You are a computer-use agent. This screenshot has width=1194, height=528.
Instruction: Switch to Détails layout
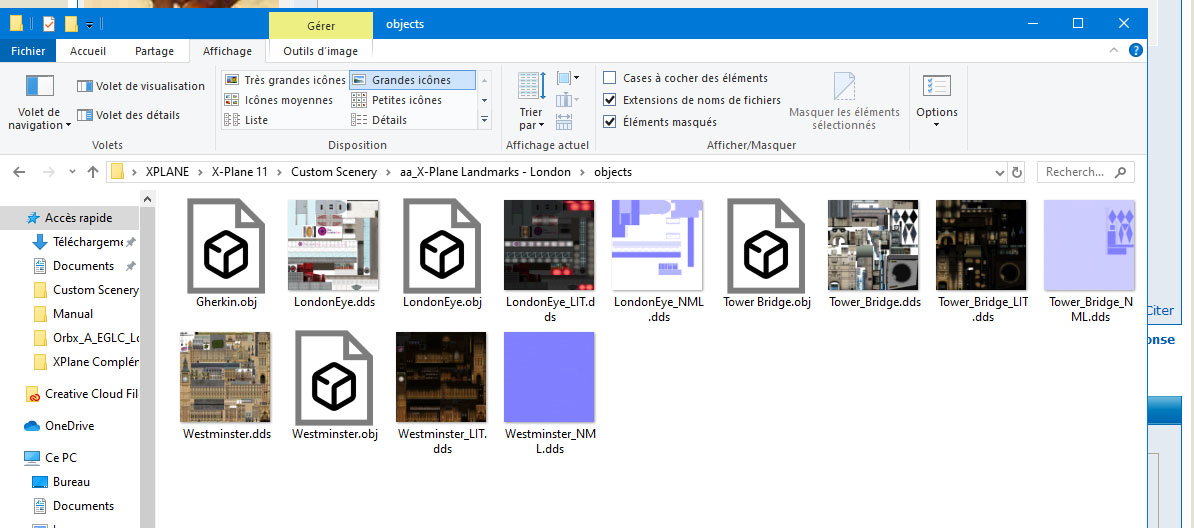click(x=378, y=120)
